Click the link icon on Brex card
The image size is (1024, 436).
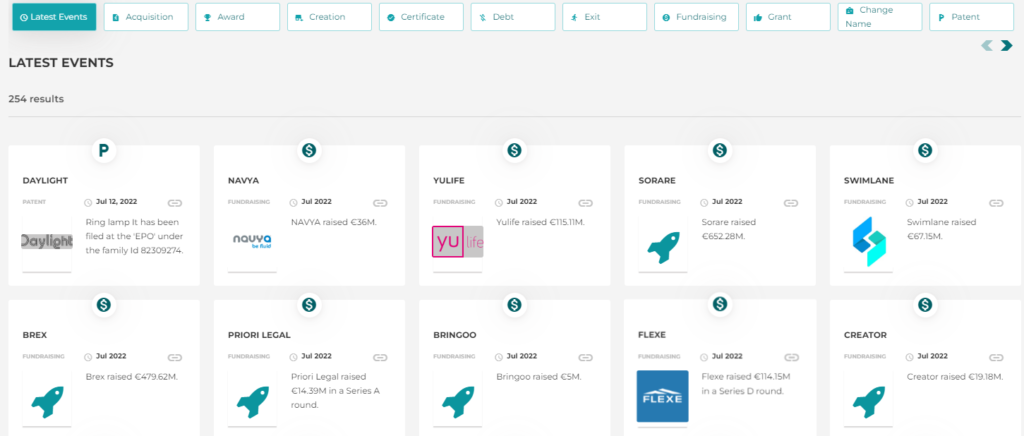tap(174, 358)
